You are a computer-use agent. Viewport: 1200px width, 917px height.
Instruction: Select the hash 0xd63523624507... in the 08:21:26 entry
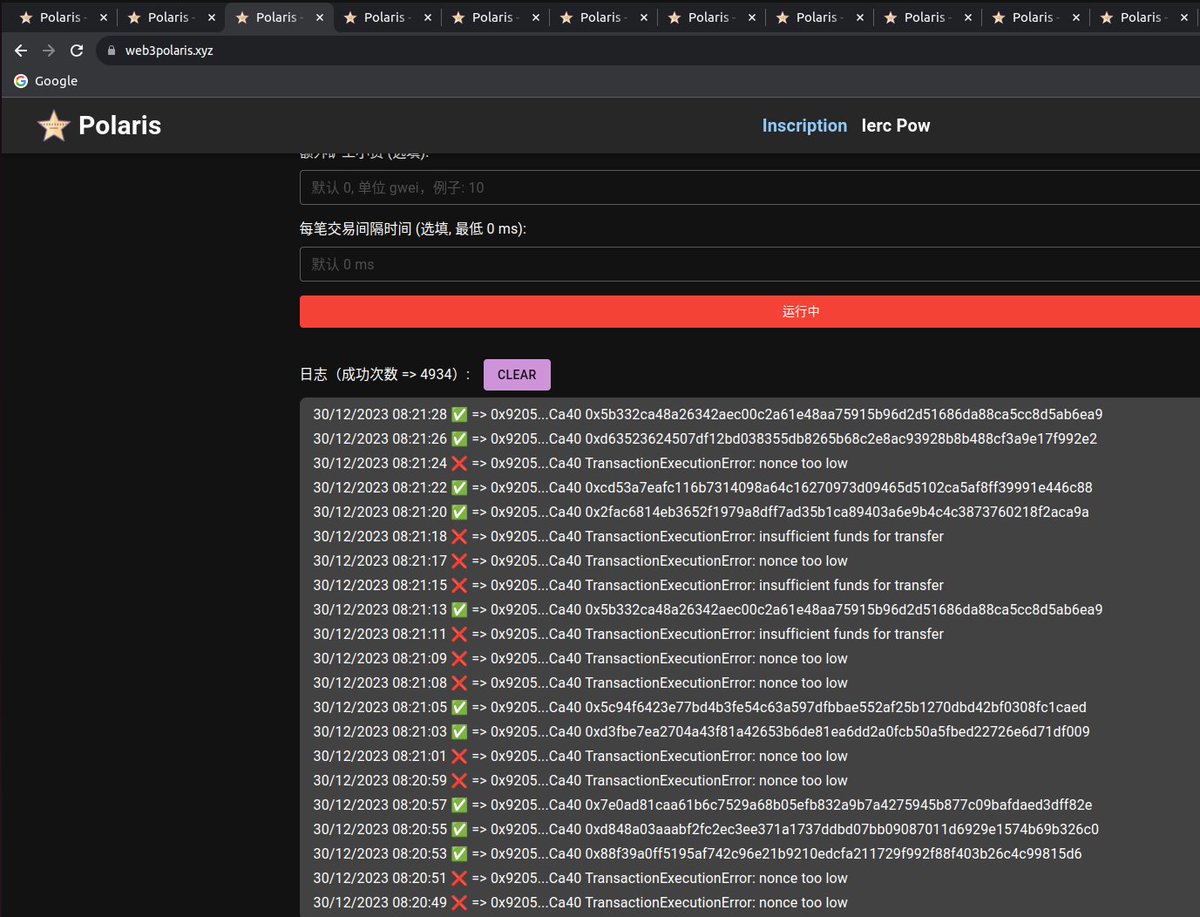point(841,439)
